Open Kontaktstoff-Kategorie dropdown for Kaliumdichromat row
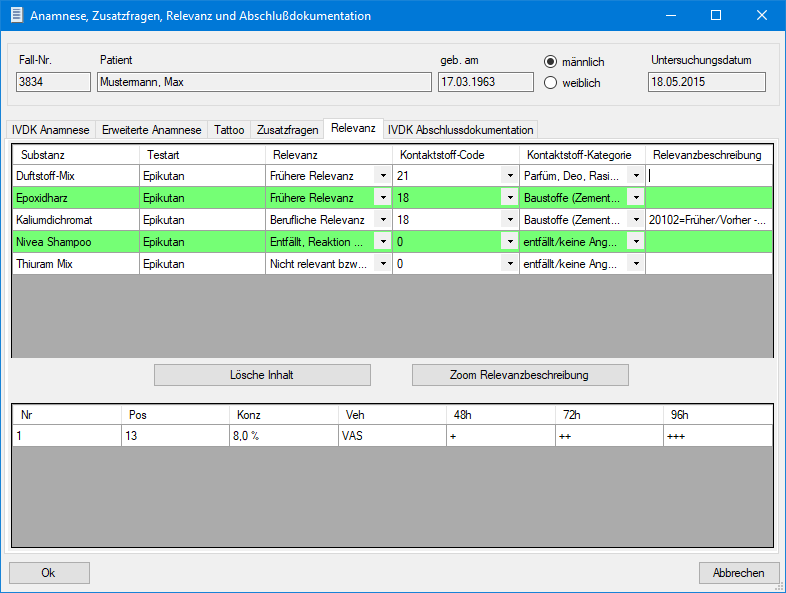The height and width of the screenshot is (593, 786). click(635, 219)
